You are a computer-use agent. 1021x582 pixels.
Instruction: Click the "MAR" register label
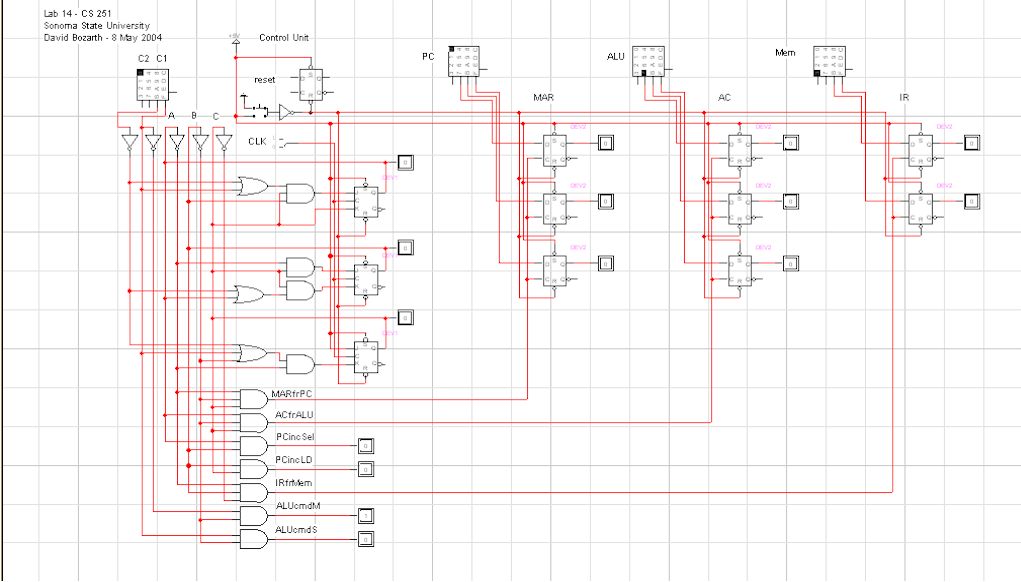(543, 97)
